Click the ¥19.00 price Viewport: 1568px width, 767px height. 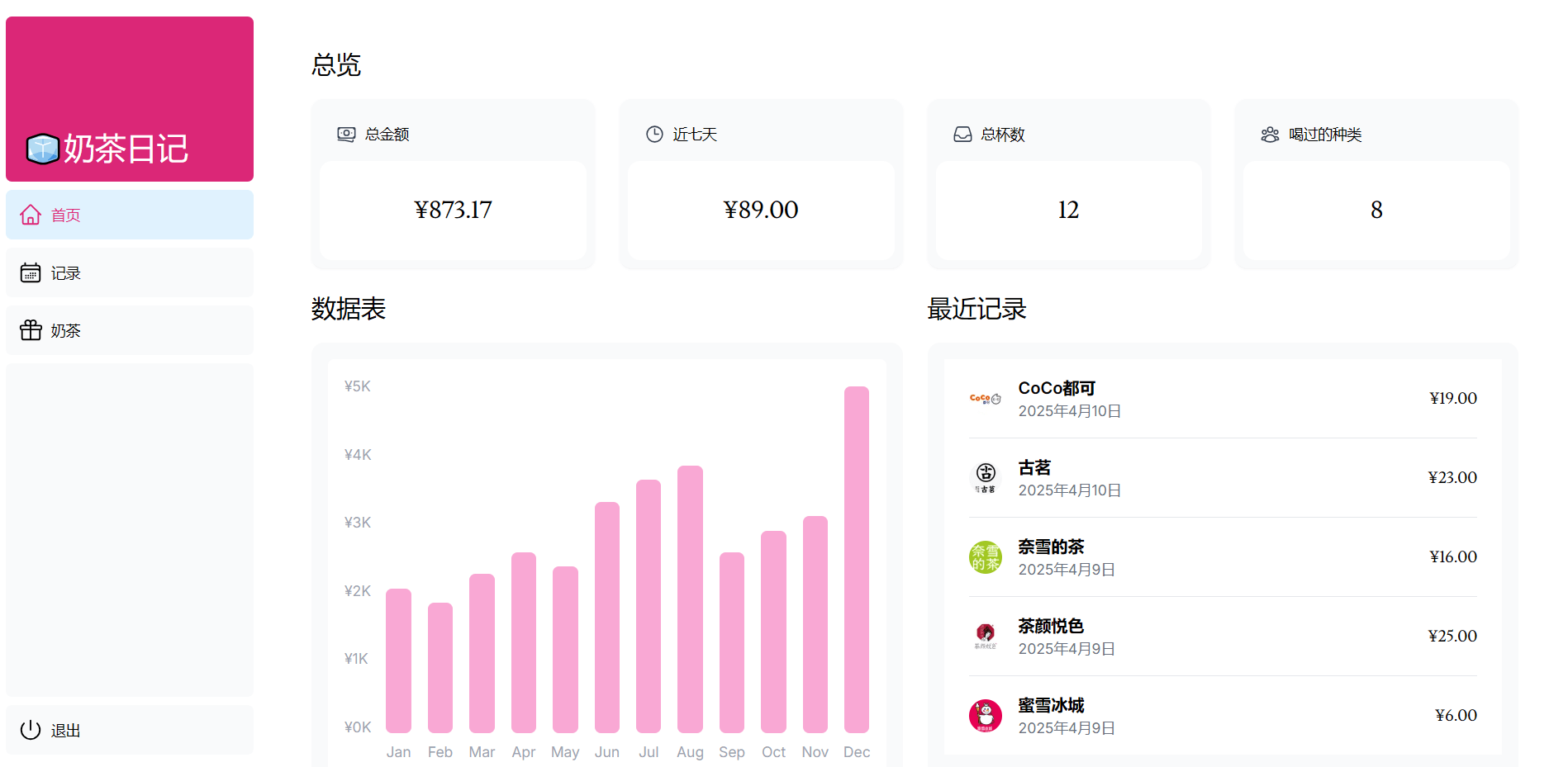[1453, 398]
